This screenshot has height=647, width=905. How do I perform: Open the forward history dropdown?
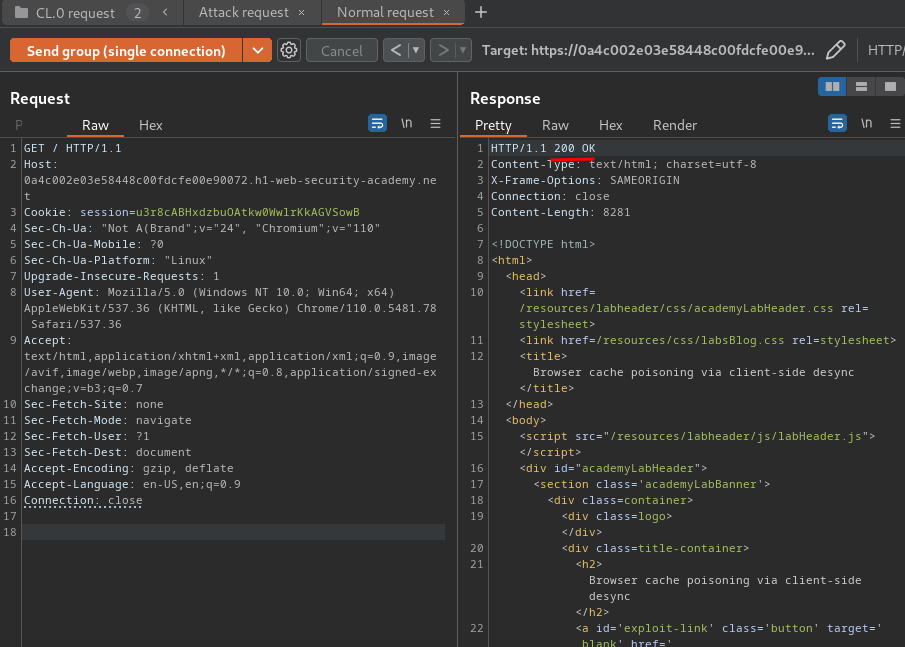[463, 50]
